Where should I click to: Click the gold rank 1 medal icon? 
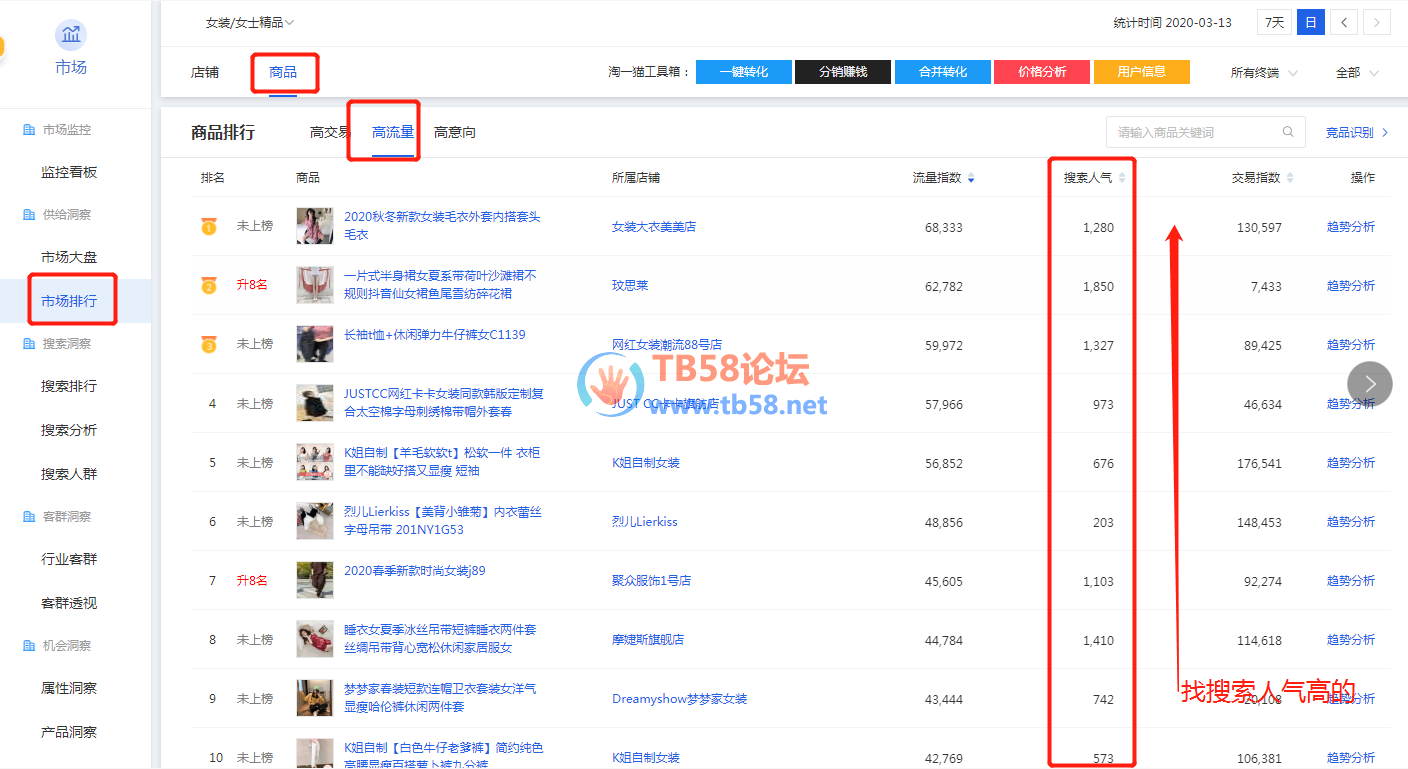click(208, 227)
